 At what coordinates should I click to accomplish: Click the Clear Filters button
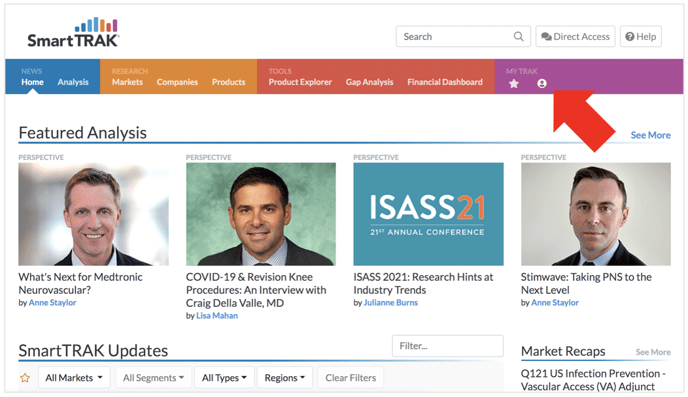tap(351, 378)
